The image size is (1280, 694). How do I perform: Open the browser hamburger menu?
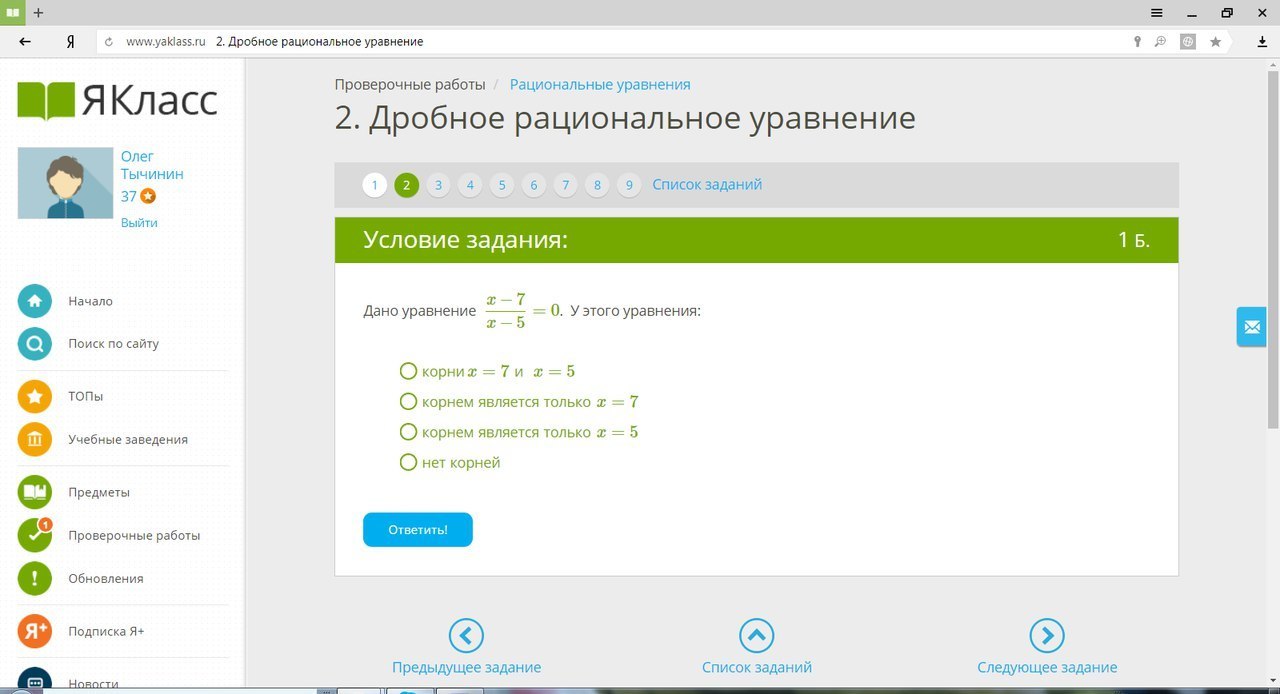point(1156,13)
